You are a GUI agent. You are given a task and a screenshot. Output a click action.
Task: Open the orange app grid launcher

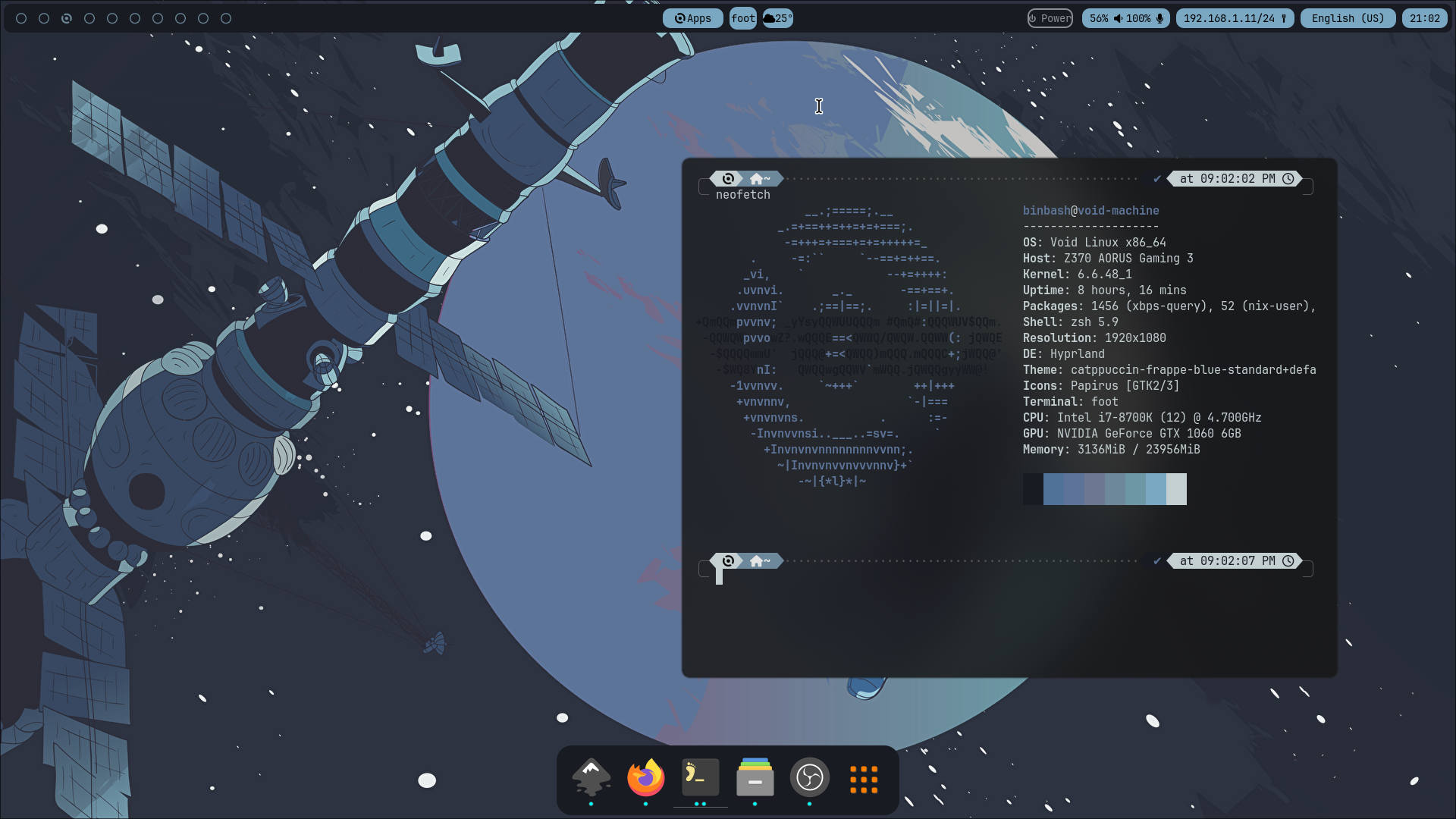[864, 779]
